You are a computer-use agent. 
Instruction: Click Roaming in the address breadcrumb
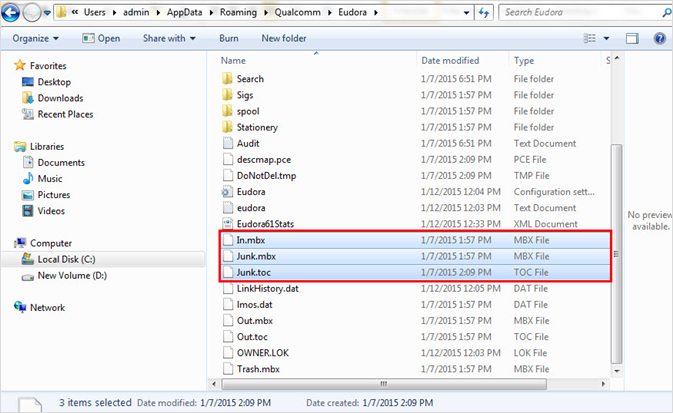click(238, 12)
